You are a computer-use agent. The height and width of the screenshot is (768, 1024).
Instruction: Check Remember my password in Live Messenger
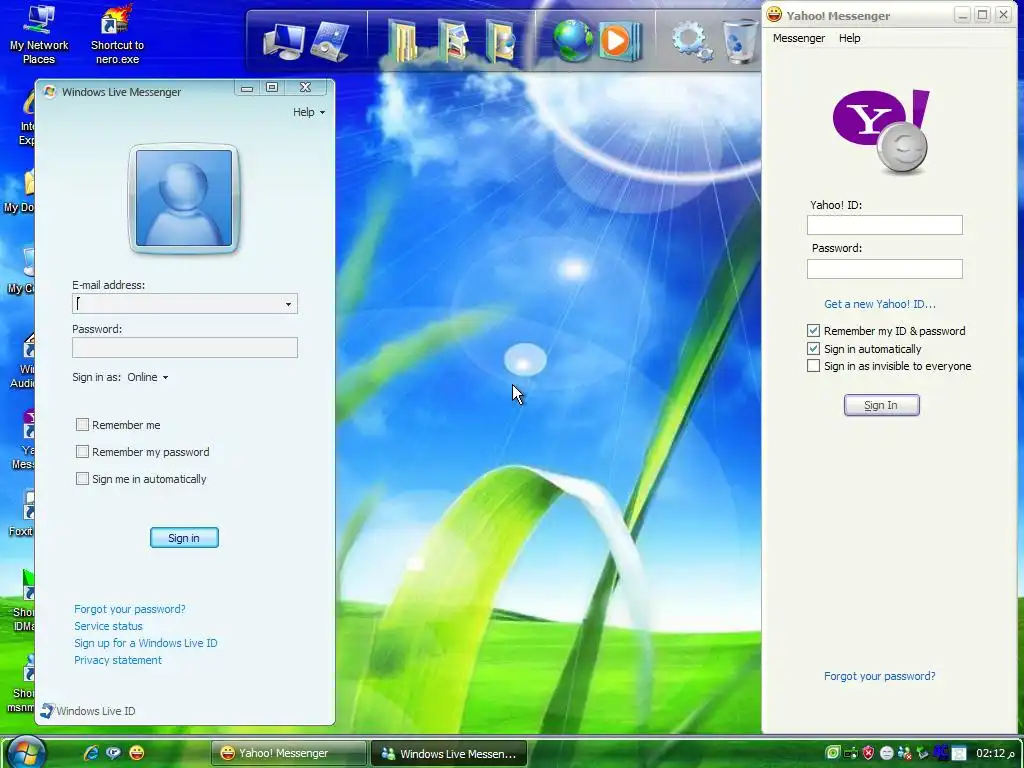click(82, 451)
